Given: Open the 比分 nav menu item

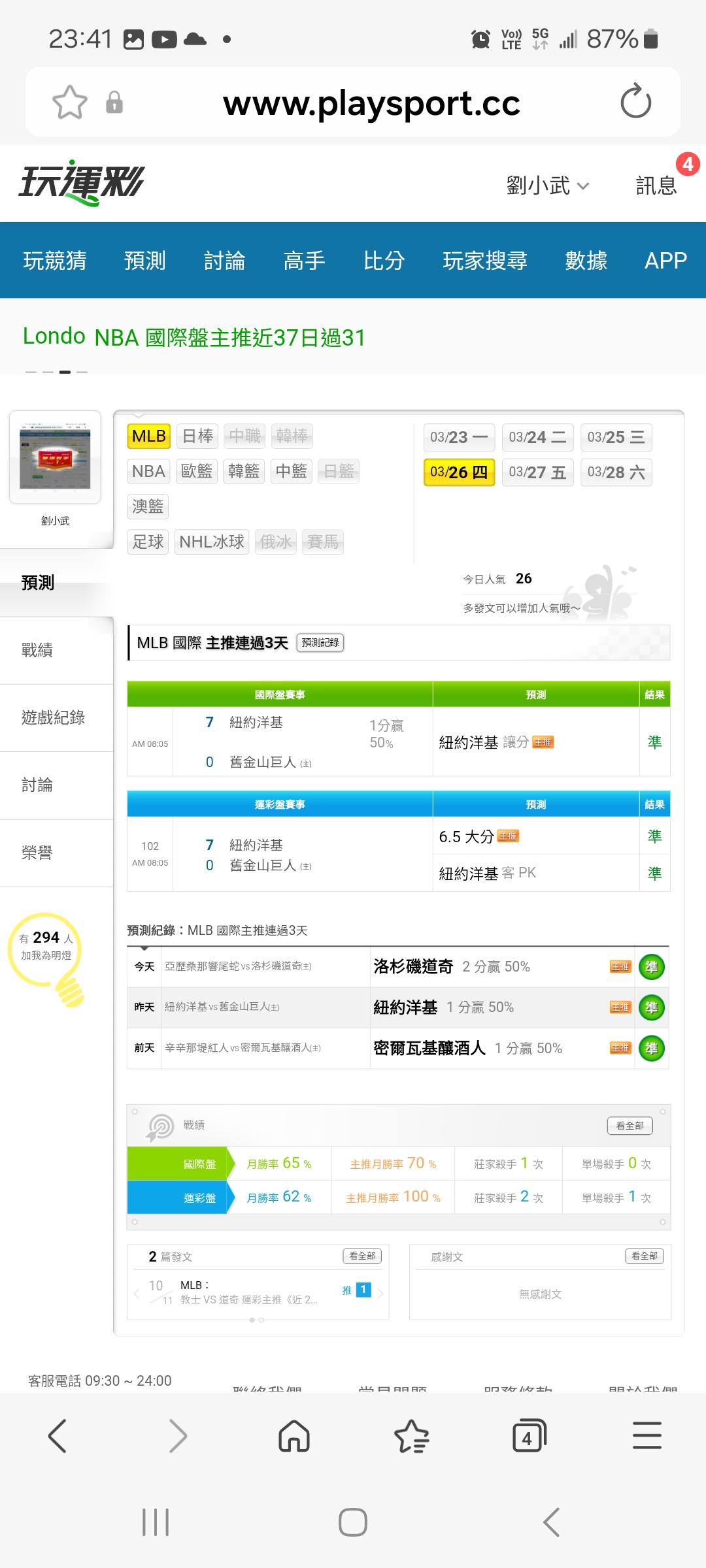Looking at the screenshot, I should point(384,261).
